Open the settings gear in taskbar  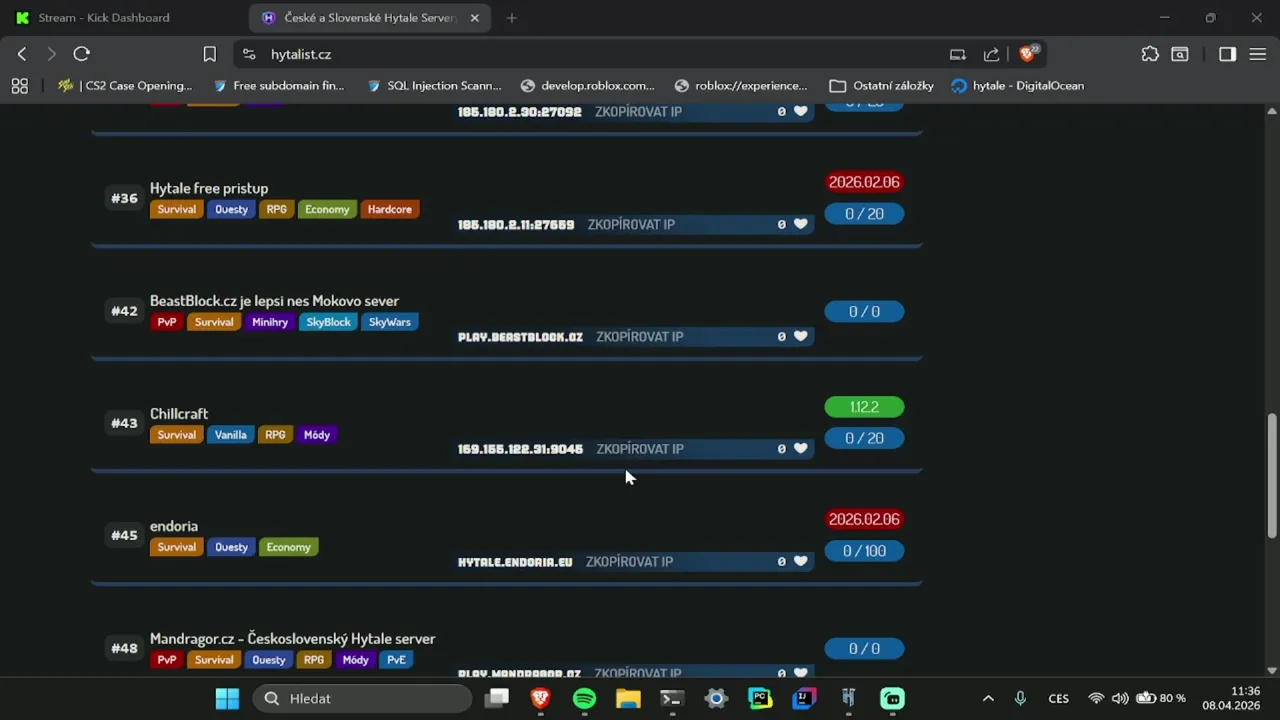coord(716,698)
